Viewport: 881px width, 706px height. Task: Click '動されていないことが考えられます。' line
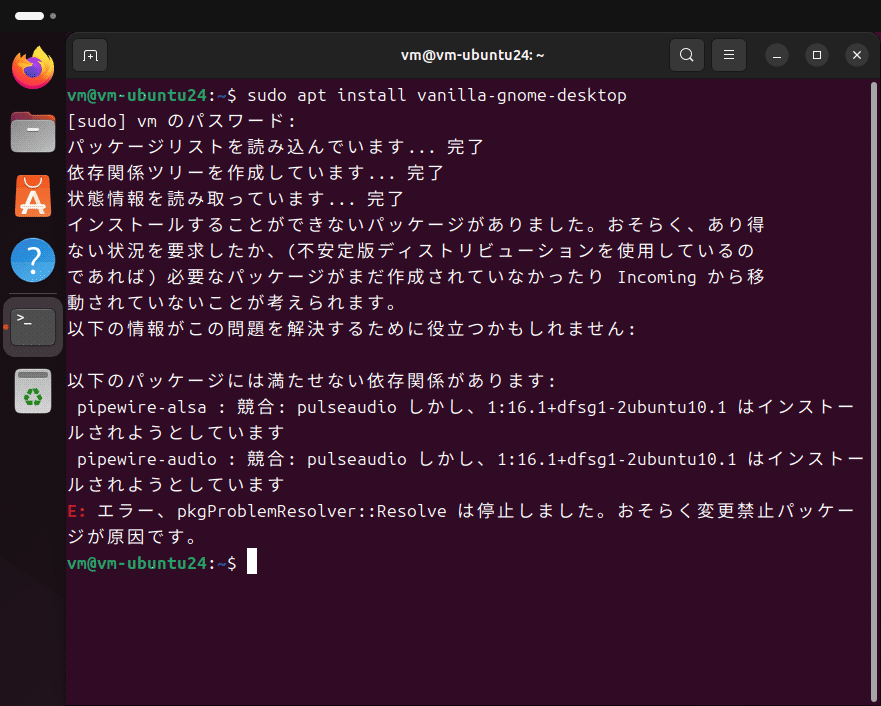[232, 303]
